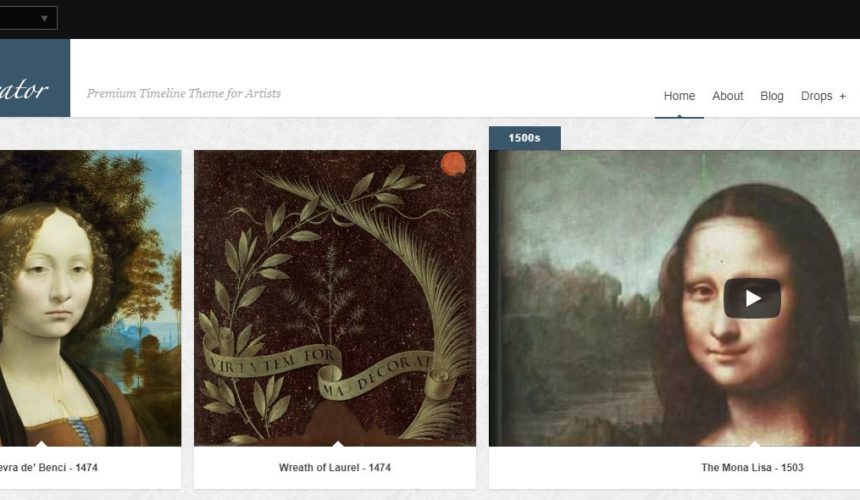Click the caption pointer under Mona Lisa video
Viewport: 860px width, 500px height.
click(755, 443)
